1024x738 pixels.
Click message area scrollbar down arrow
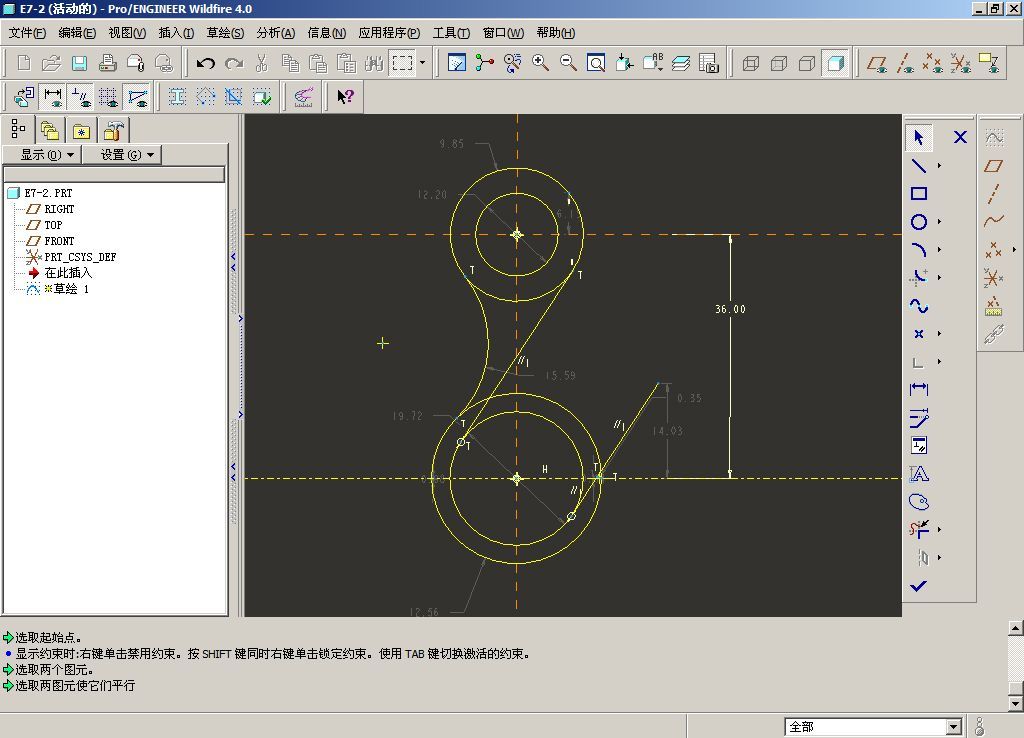tap(1016, 703)
